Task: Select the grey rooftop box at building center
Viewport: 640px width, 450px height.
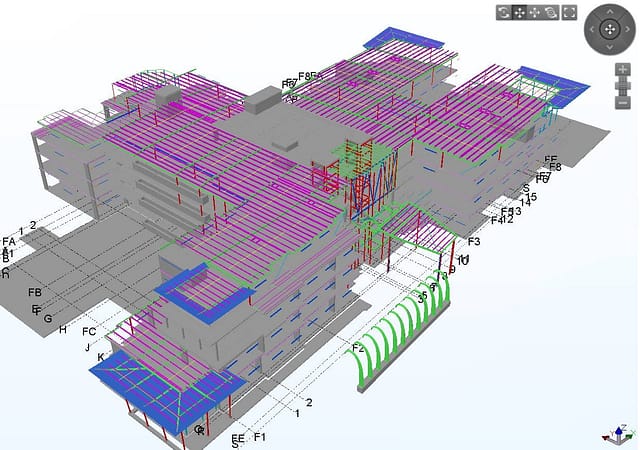Action: point(264,99)
